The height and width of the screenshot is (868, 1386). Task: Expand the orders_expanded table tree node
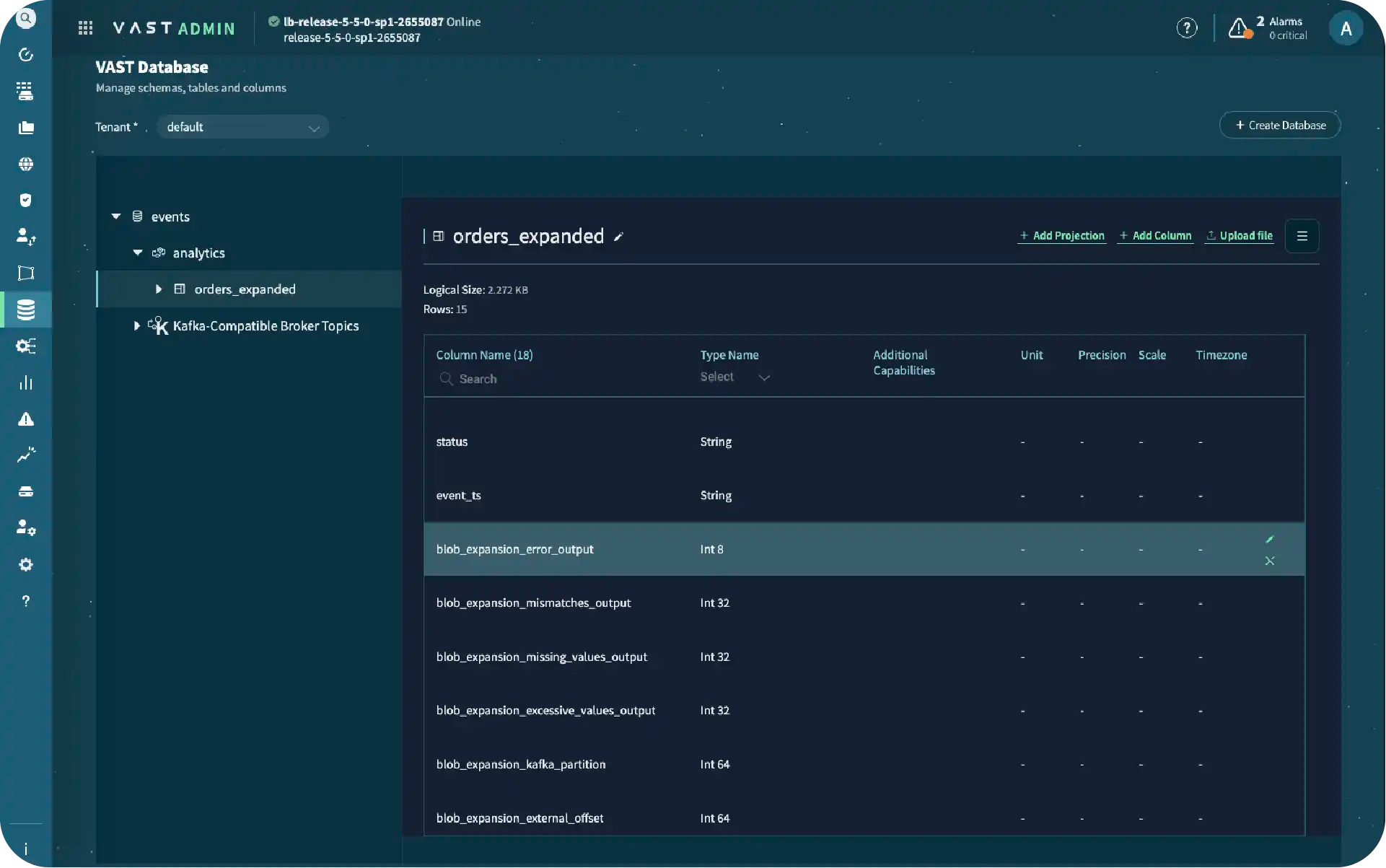(x=159, y=289)
